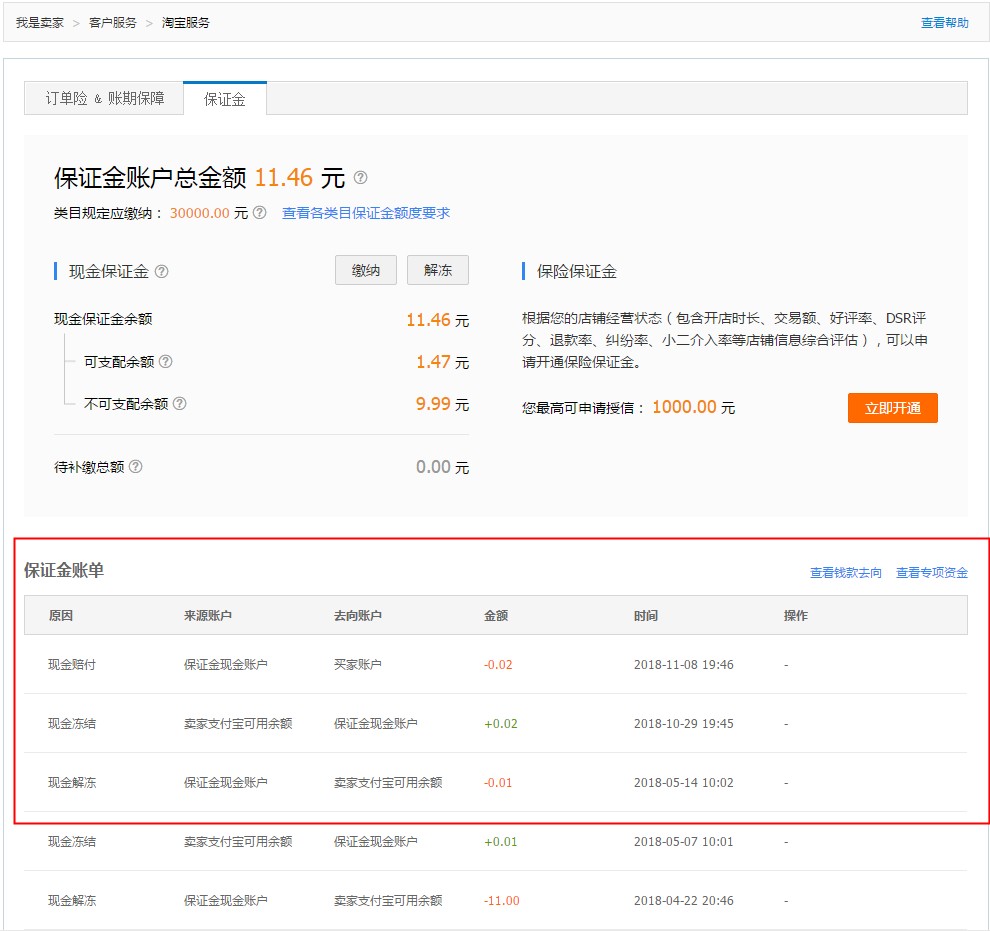Screen dimensions: 990x931
Task: Click the 解冻 button
Action: click(x=438, y=270)
